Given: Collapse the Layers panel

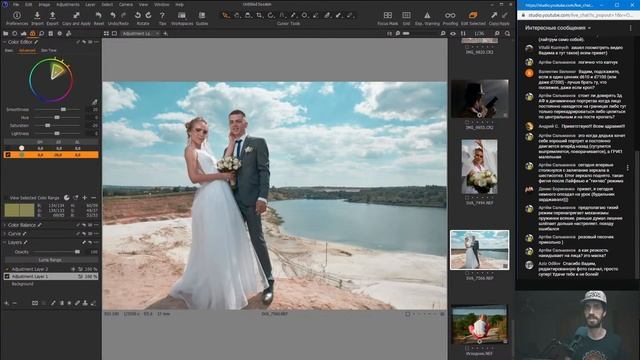Looking at the screenshot, I should (x=4, y=242).
